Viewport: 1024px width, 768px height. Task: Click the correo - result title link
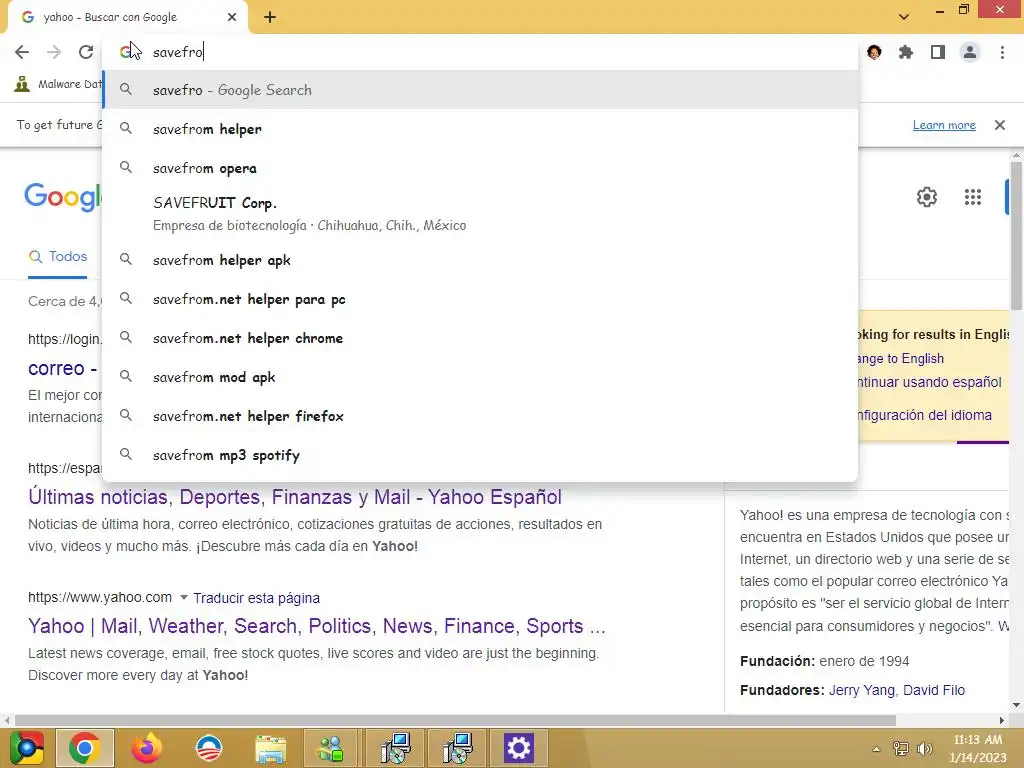point(63,368)
